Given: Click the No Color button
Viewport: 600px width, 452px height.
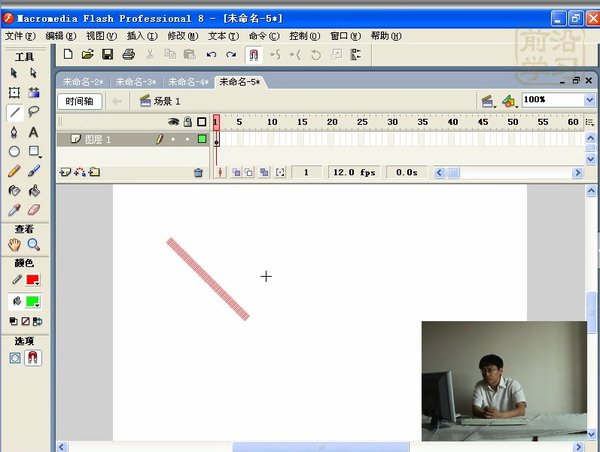Looking at the screenshot, I should coord(25,321).
